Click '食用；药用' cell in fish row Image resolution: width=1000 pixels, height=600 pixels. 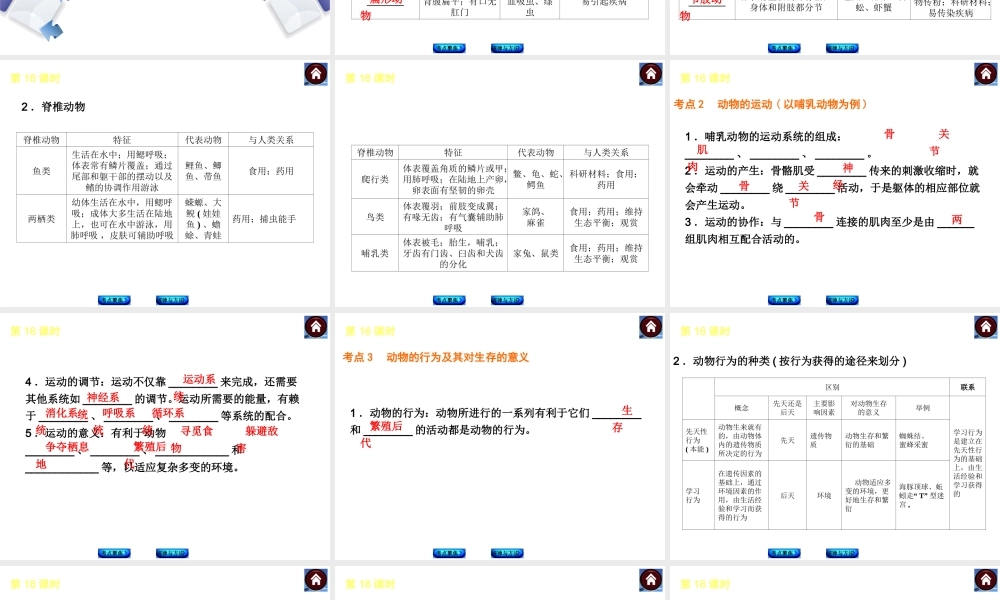click(271, 171)
